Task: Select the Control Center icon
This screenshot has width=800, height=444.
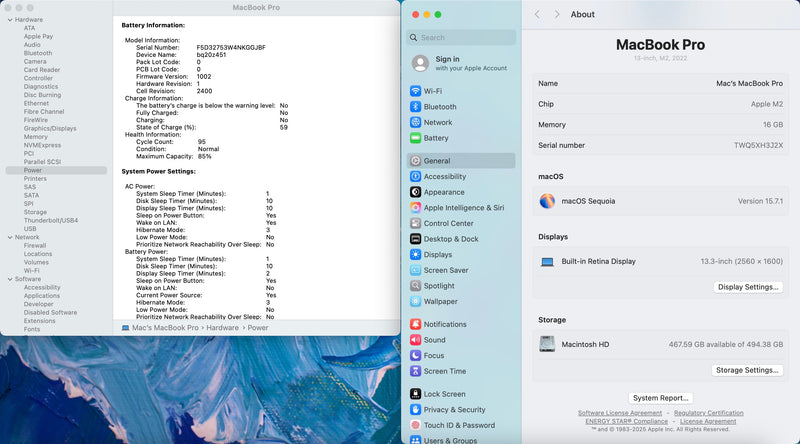Action: pos(415,223)
